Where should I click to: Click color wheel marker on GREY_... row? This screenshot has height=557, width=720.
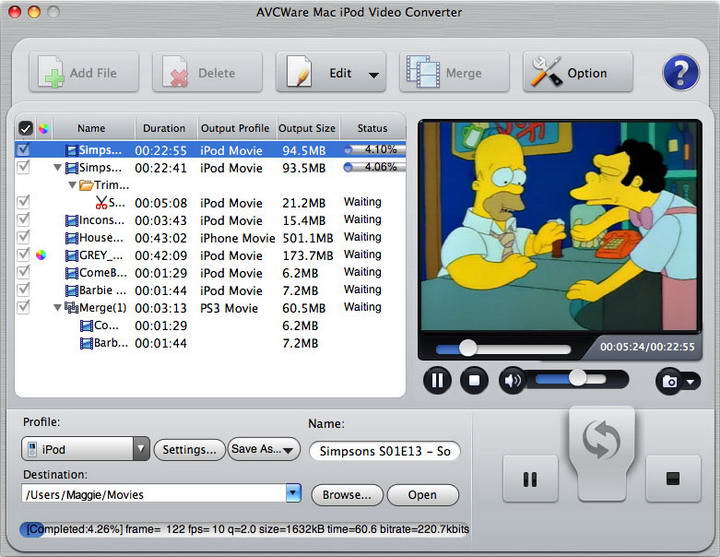click(x=41, y=255)
